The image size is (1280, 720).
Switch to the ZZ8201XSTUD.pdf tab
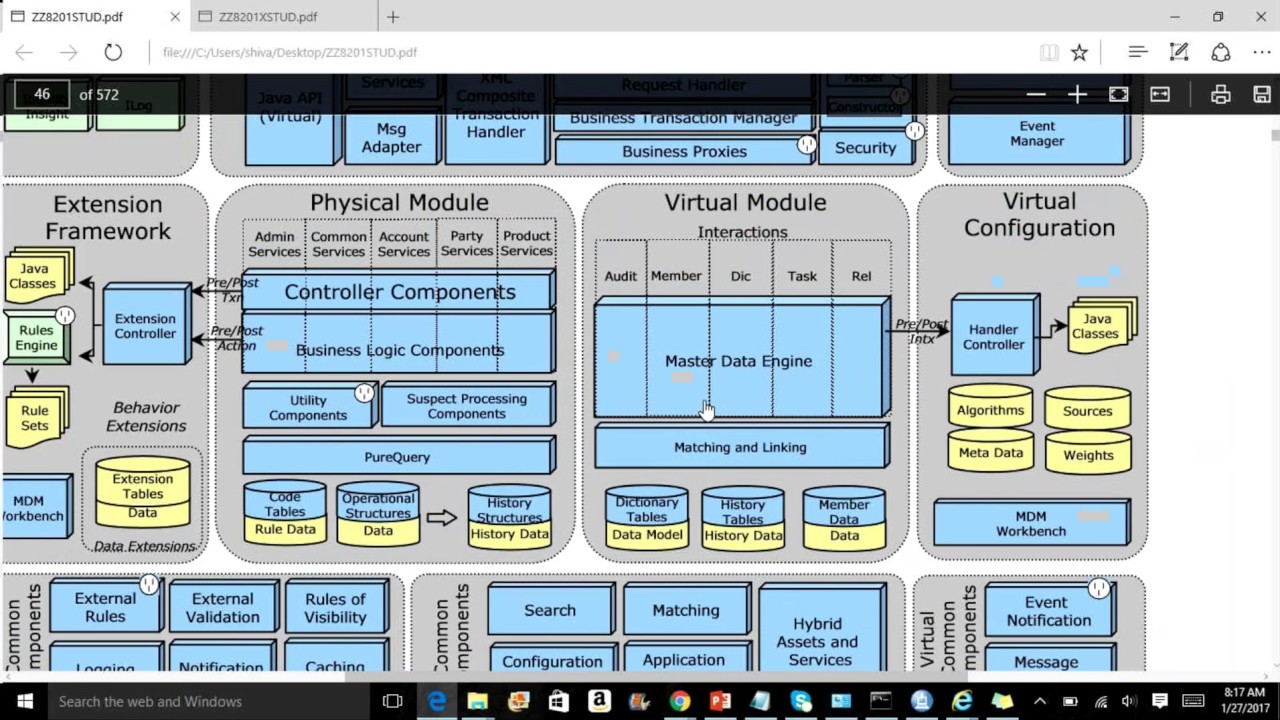pos(268,17)
